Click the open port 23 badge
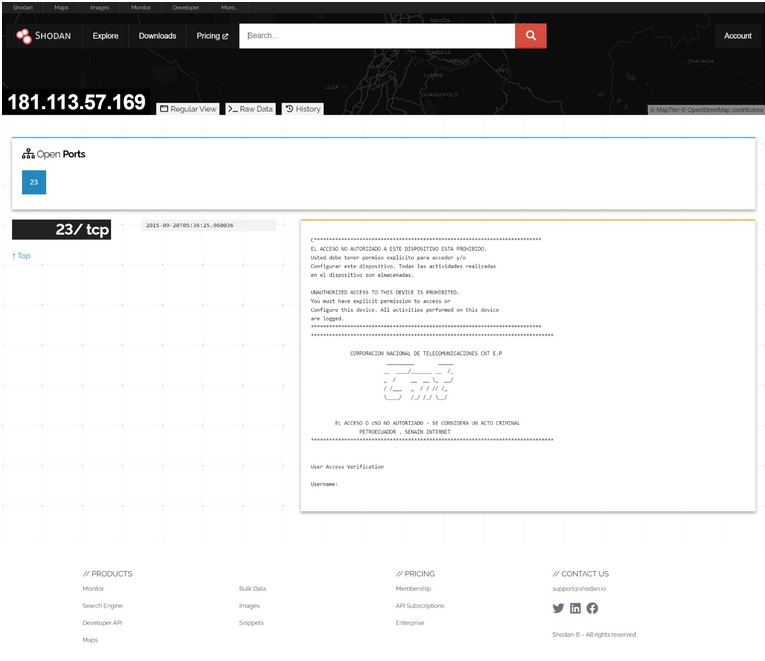This screenshot has width=765, height=661. (x=34, y=182)
